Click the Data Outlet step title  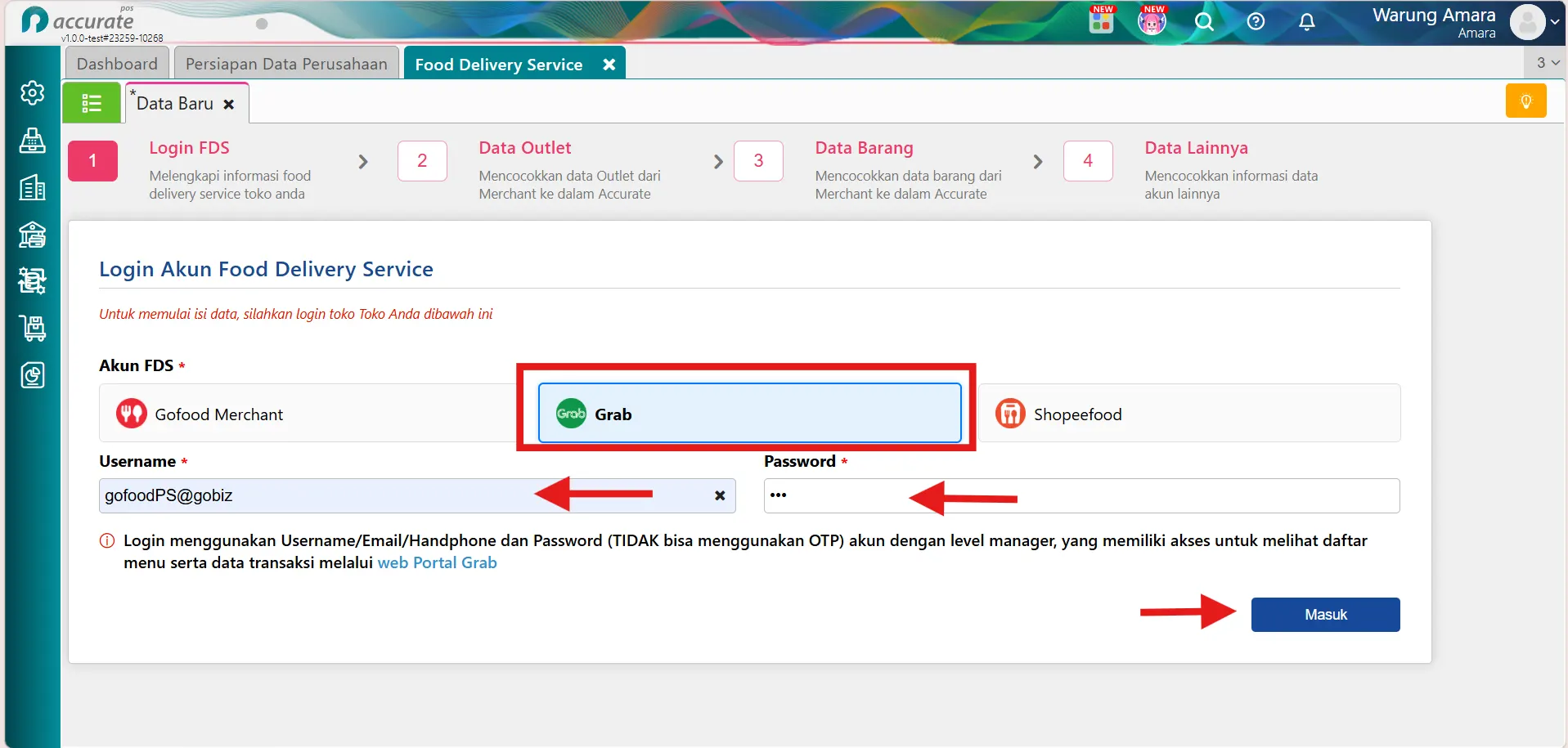[x=525, y=148]
